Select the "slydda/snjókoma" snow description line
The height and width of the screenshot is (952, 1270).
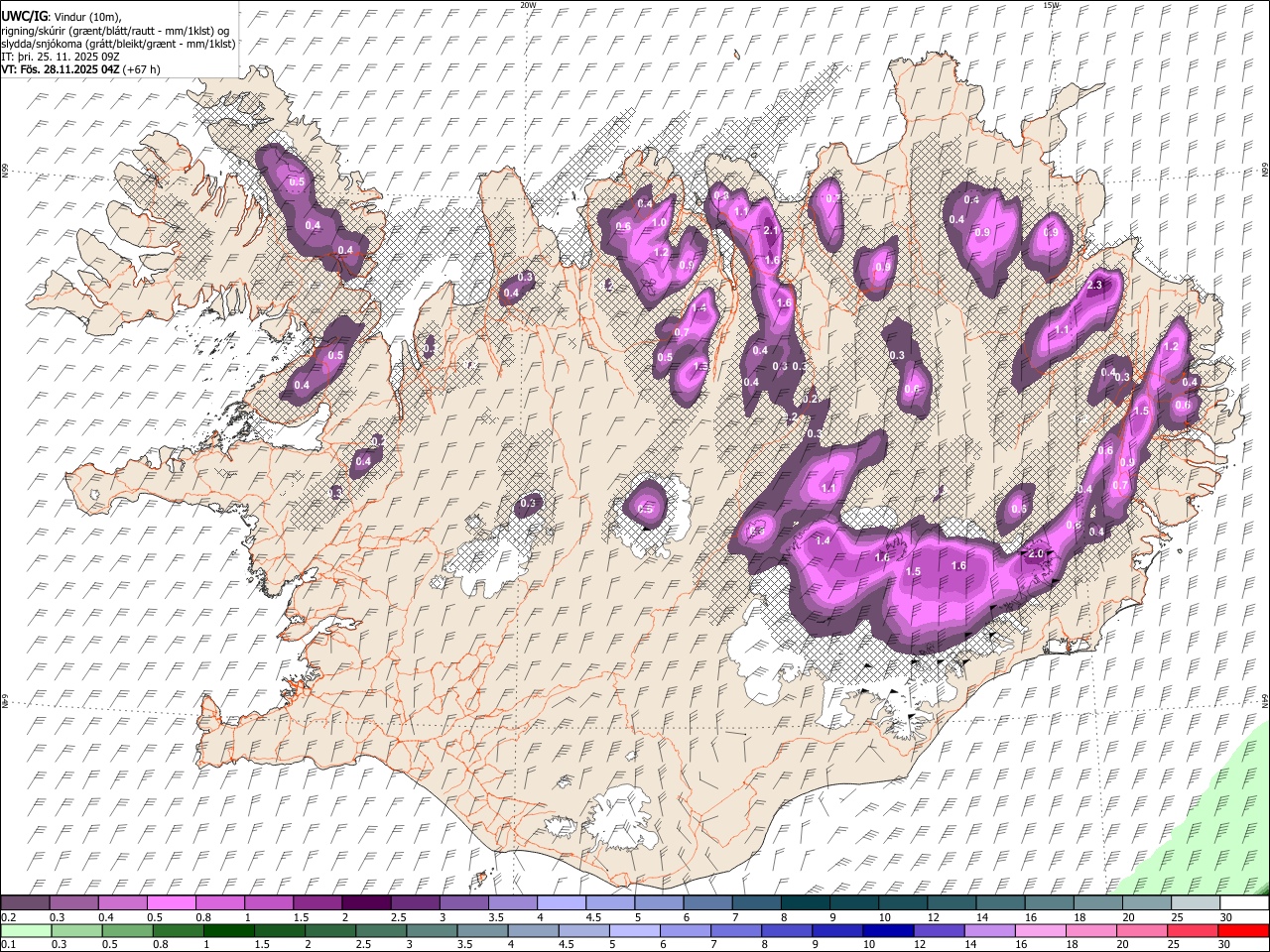click(x=118, y=44)
